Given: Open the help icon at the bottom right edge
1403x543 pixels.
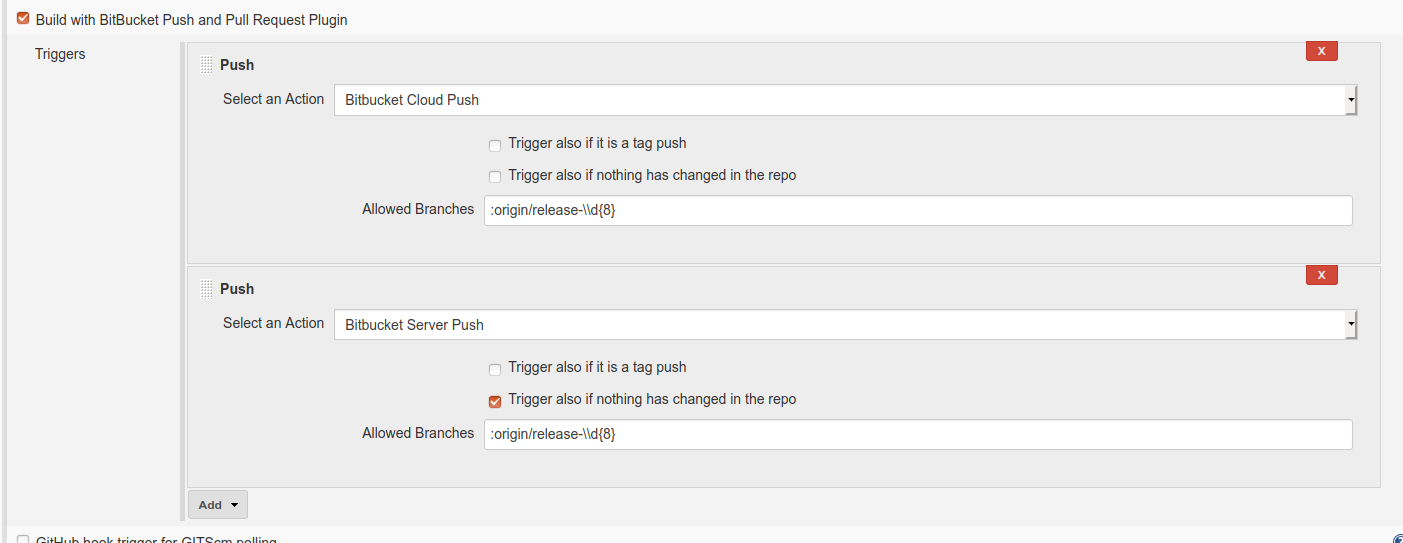Looking at the screenshot, I should coord(1398,538).
